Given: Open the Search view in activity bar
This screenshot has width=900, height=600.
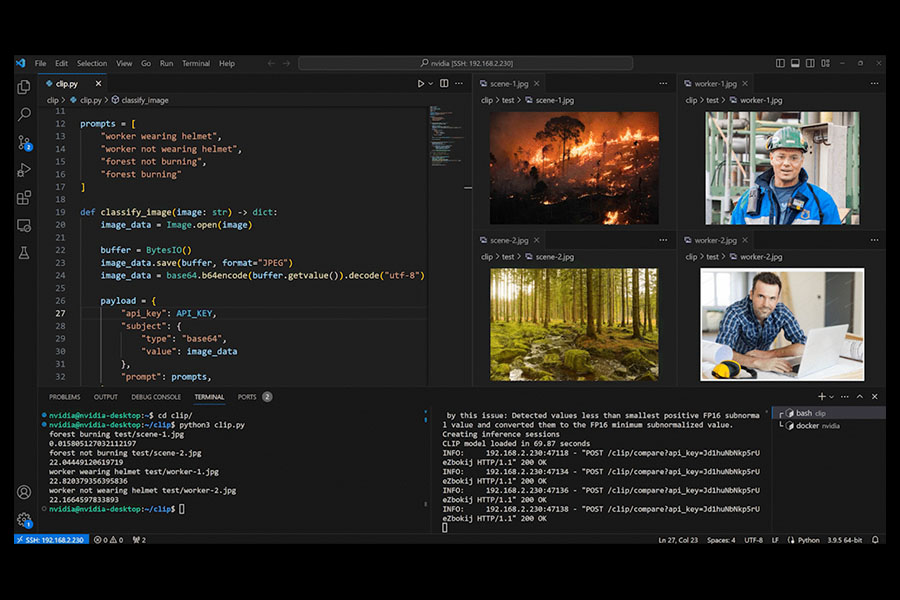Looking at the screenshot, I should pos(24,115).
